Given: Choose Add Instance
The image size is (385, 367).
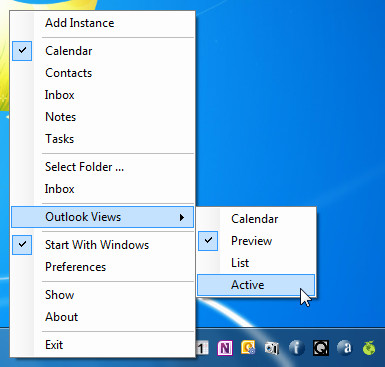Looking at the screenshot, I should point(102,23).
